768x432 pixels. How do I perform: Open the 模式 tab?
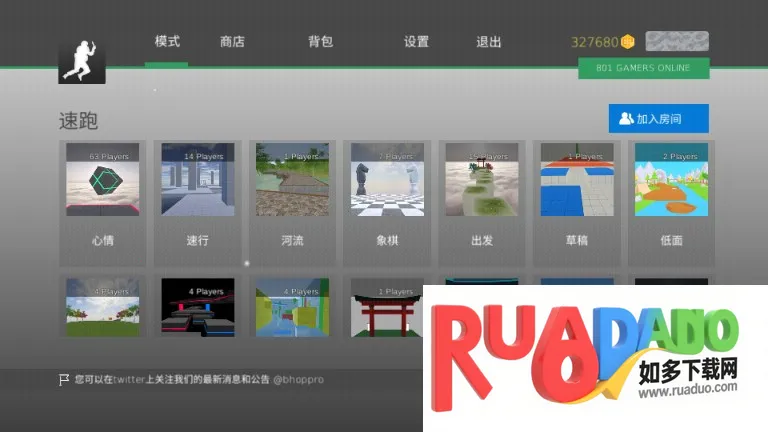click(x=167, y=42)
